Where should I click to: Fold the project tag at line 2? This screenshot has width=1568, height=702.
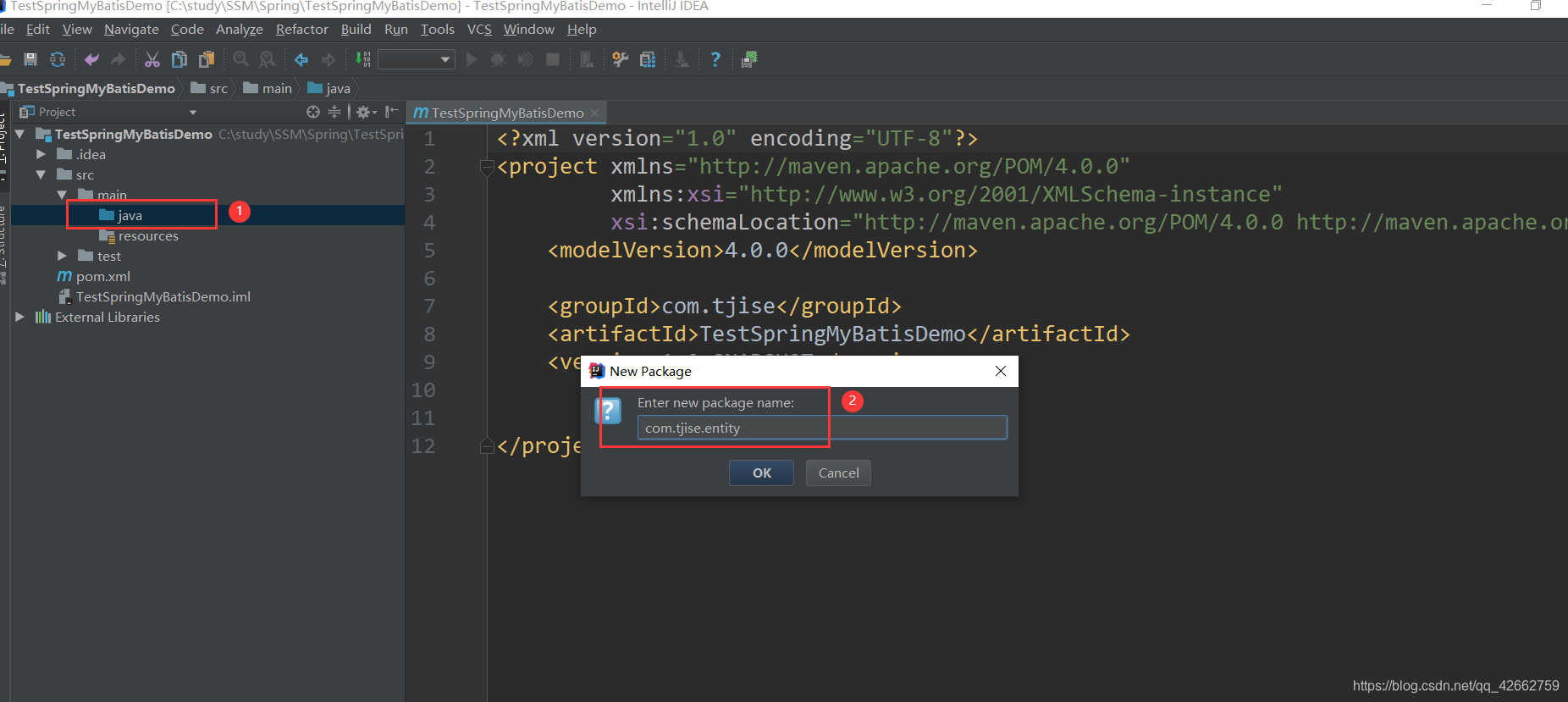tap(487, 167)
